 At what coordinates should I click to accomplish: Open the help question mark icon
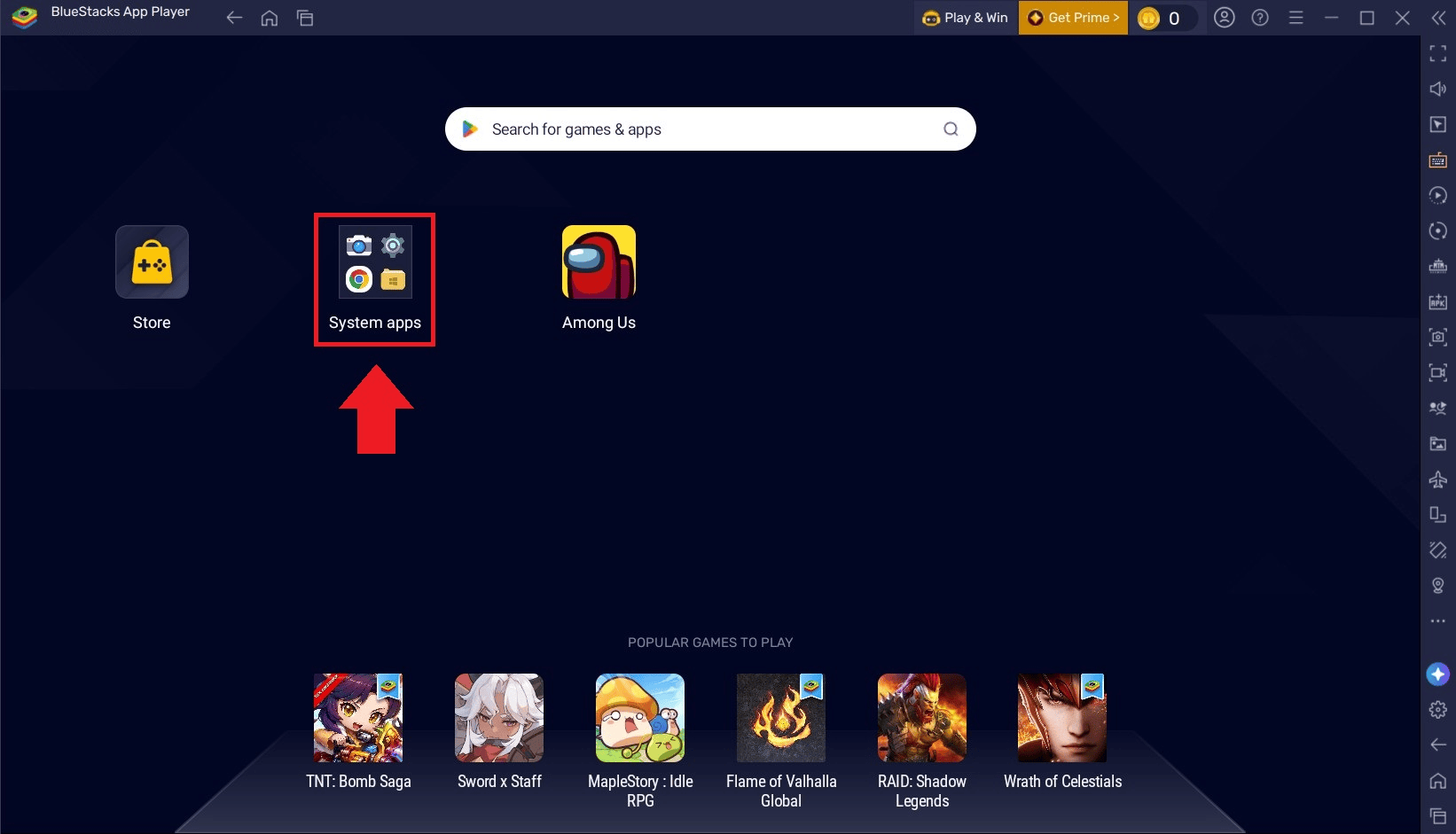[1260, 18]
